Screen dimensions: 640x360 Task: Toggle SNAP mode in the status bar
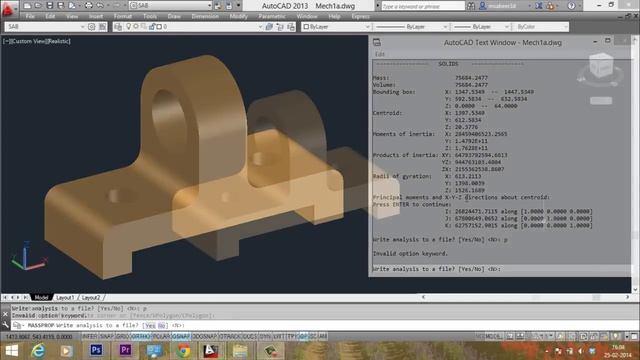click(x=107, y=337)
